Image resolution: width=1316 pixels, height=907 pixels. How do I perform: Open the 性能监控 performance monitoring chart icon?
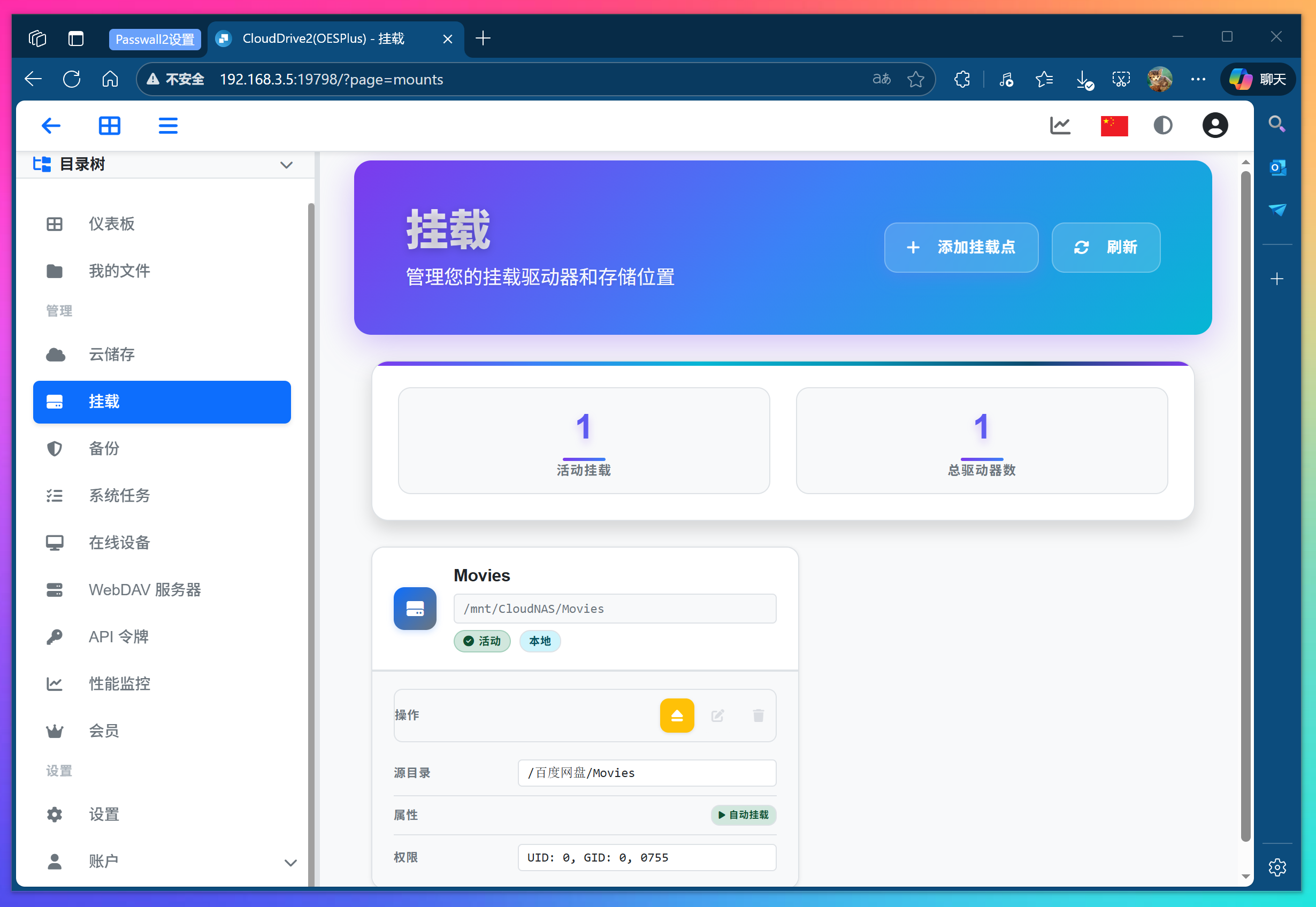click(x=55, y=683)
